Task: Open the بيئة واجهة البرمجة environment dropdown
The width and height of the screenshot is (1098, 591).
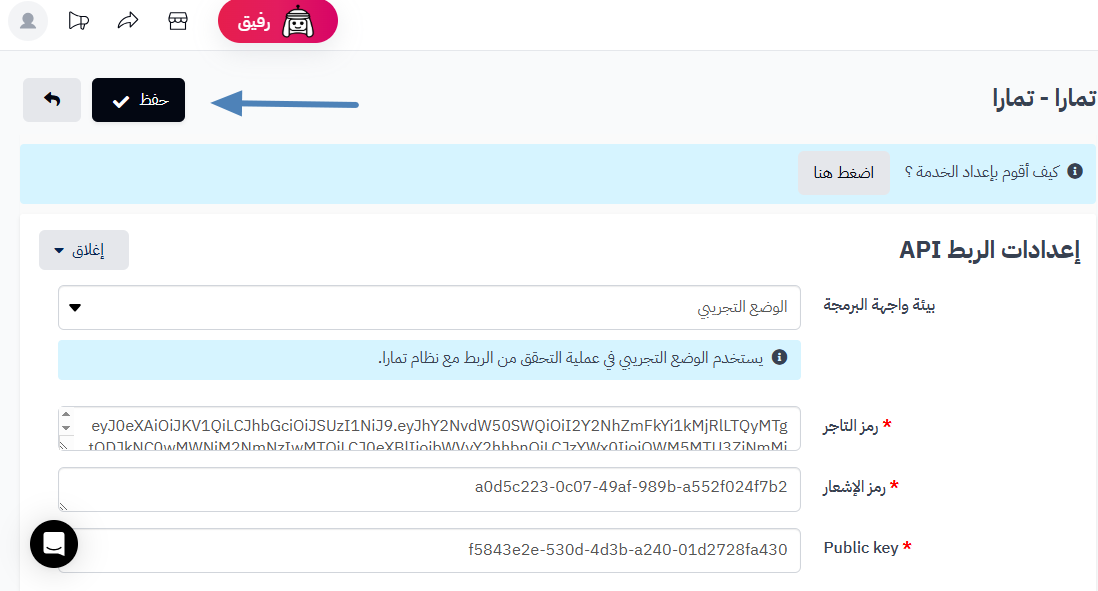Action: pyautogui.click(x=429, y=307)
